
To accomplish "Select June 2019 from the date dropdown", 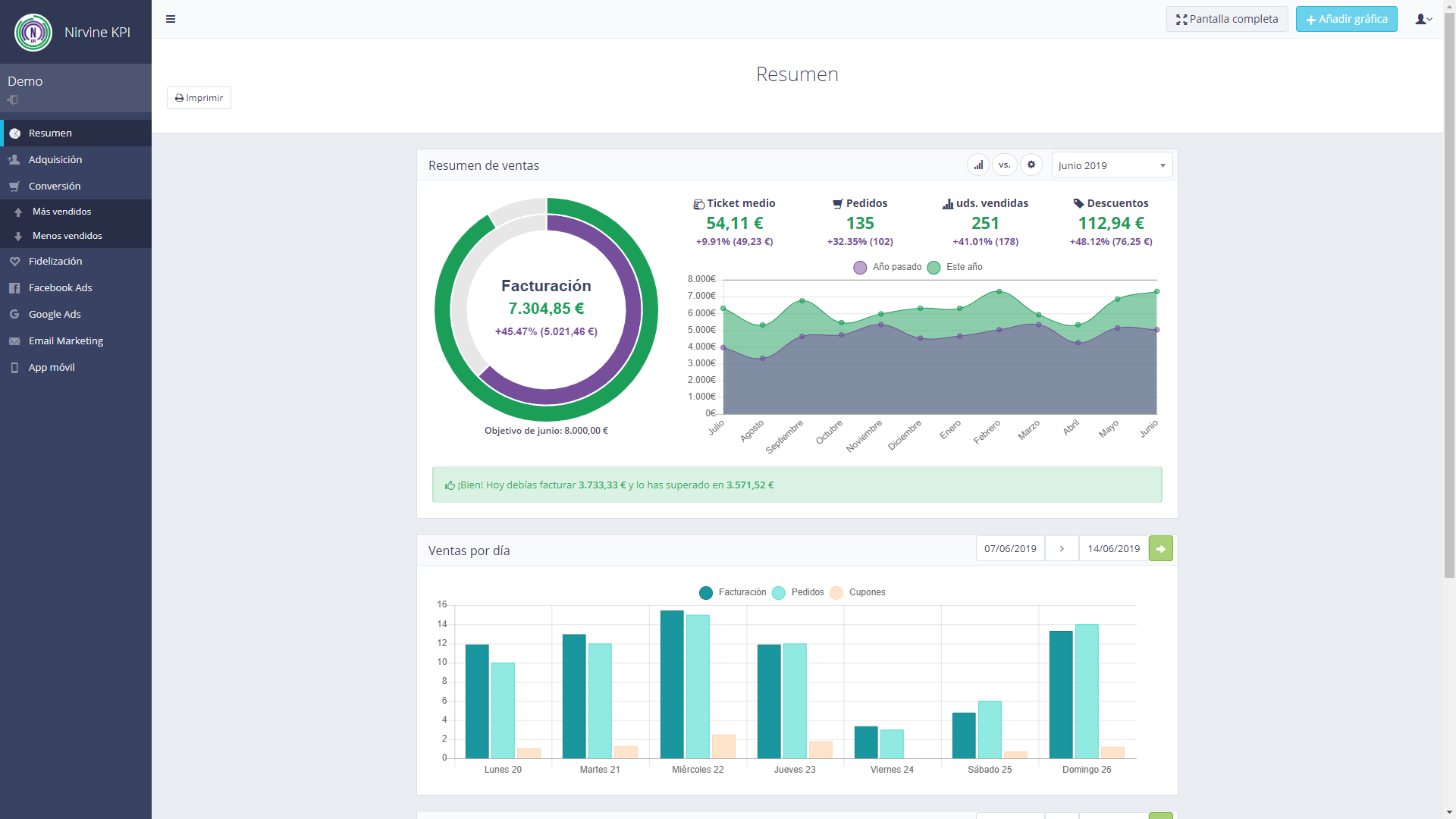I will 1110,165.
